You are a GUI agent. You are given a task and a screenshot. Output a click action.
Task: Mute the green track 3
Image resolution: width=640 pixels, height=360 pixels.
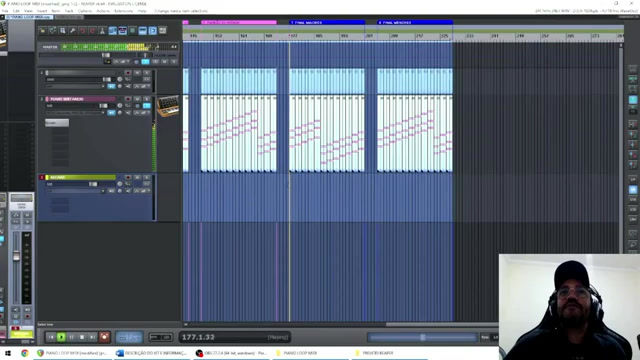(x=138, y=178)
